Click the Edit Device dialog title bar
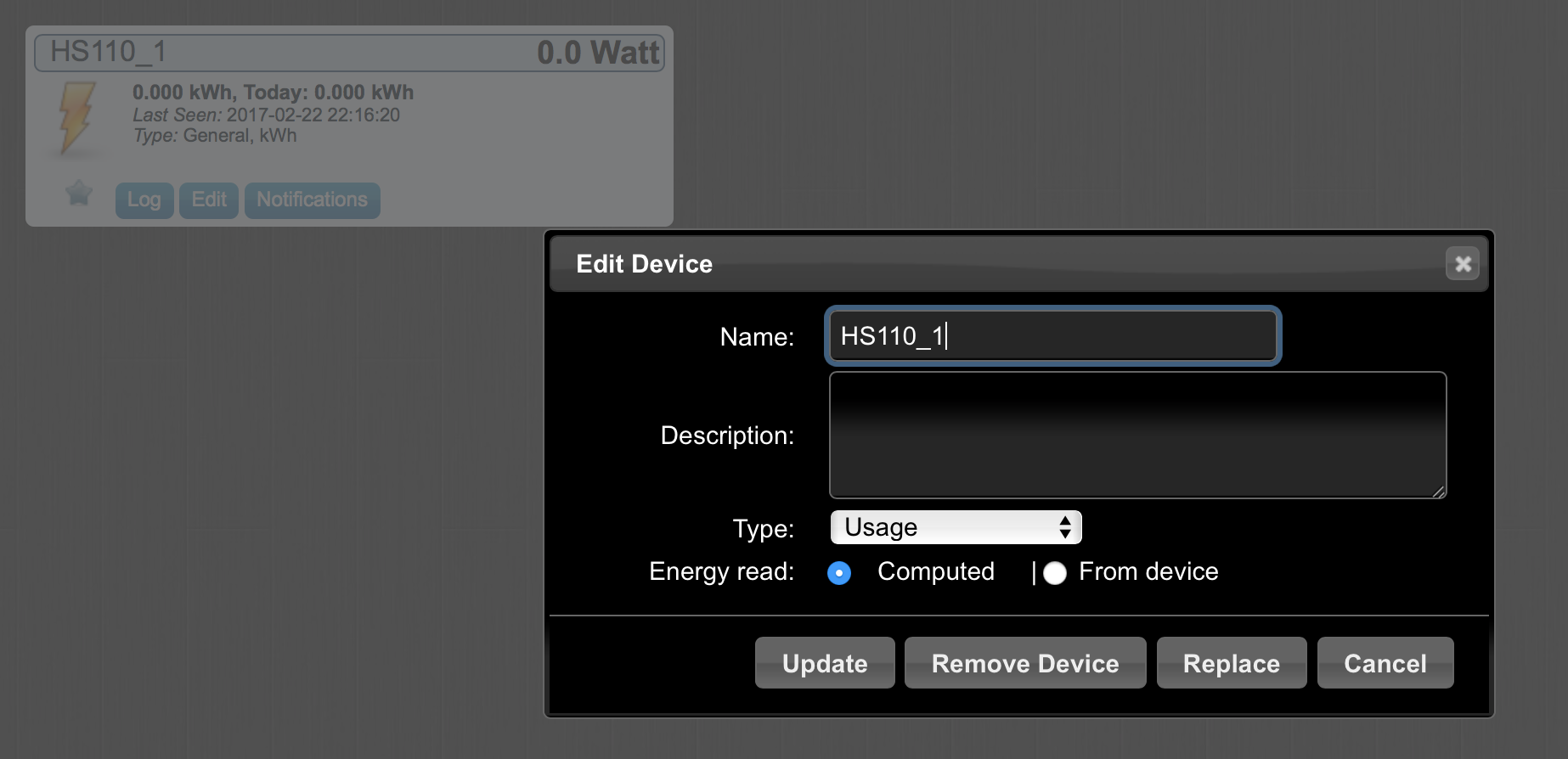 click(x=1019, y=264)
